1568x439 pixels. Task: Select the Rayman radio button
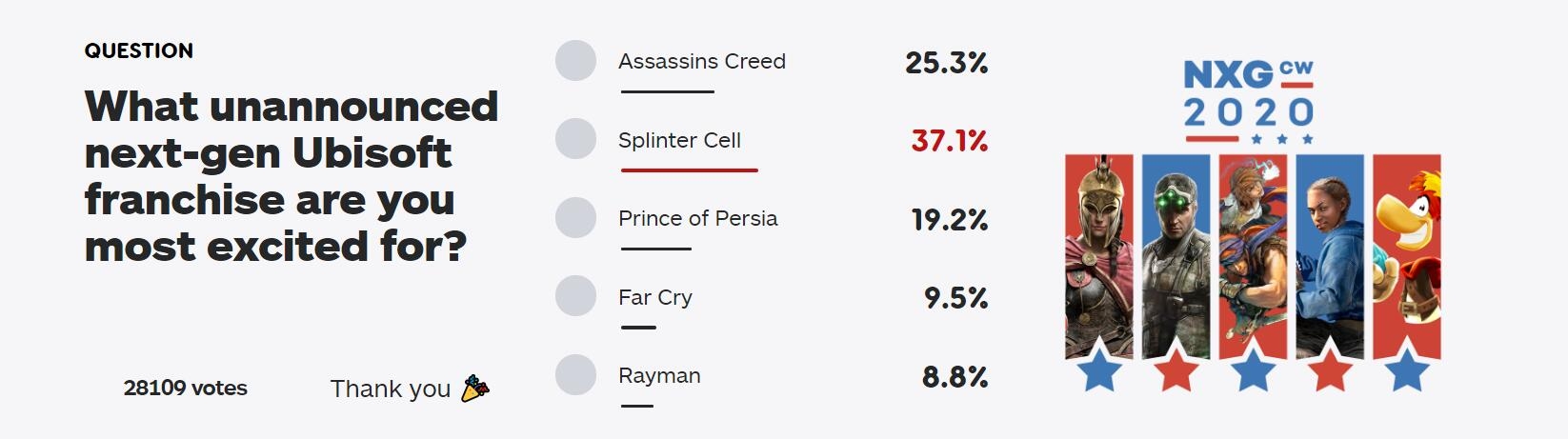pos(575,375)
